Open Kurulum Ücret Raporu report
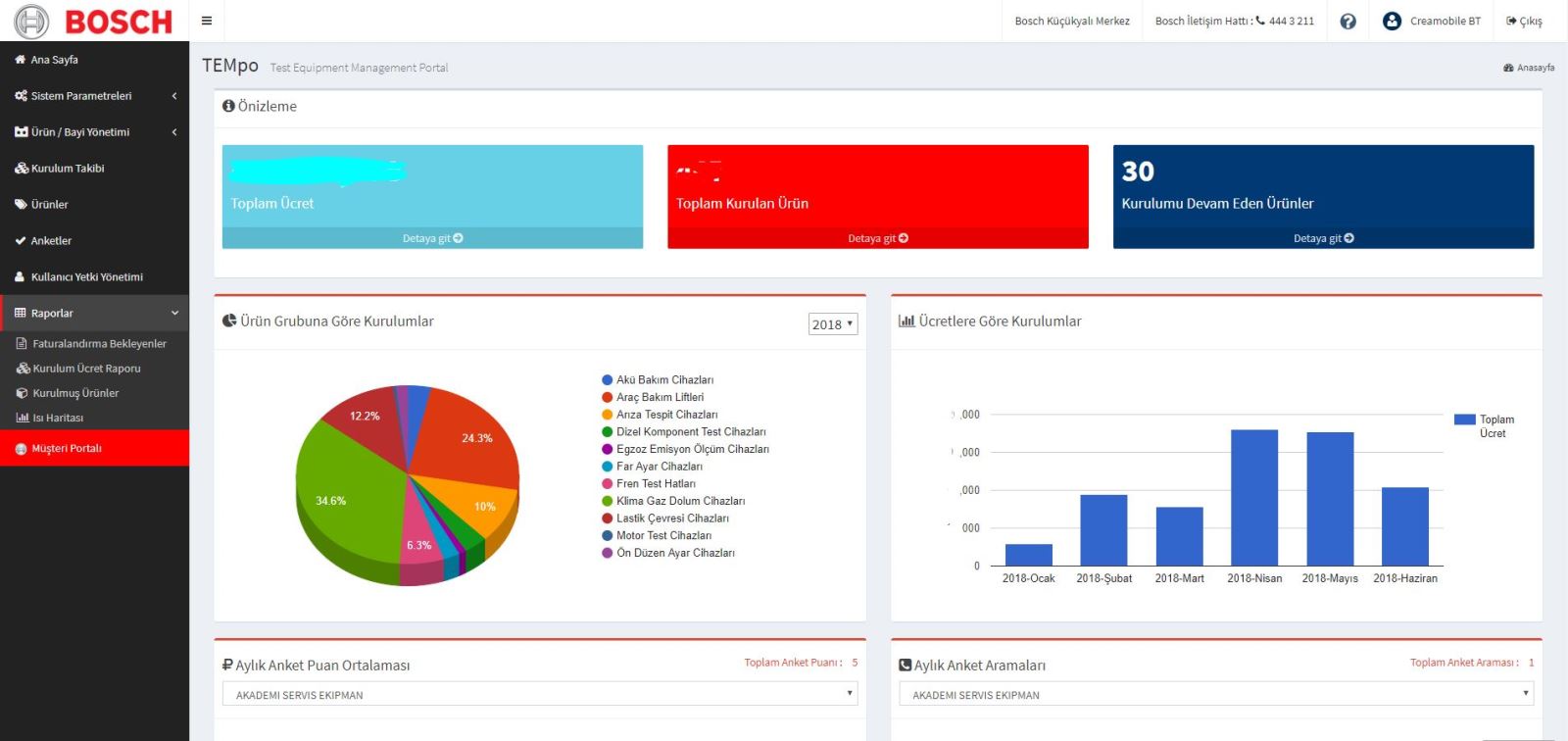Viewport: 1568px width, 741px height. [94, 369]
